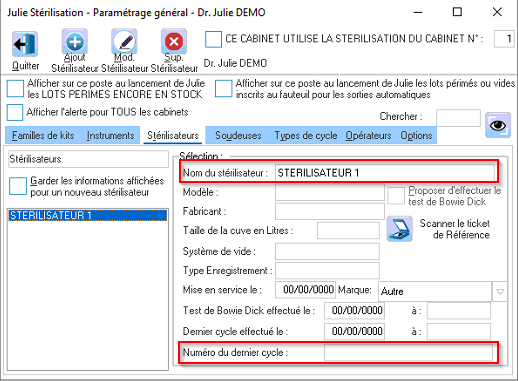Open the Types de cycle tab
The width and height of the screenshot is (518, 381).
[306, 136]
